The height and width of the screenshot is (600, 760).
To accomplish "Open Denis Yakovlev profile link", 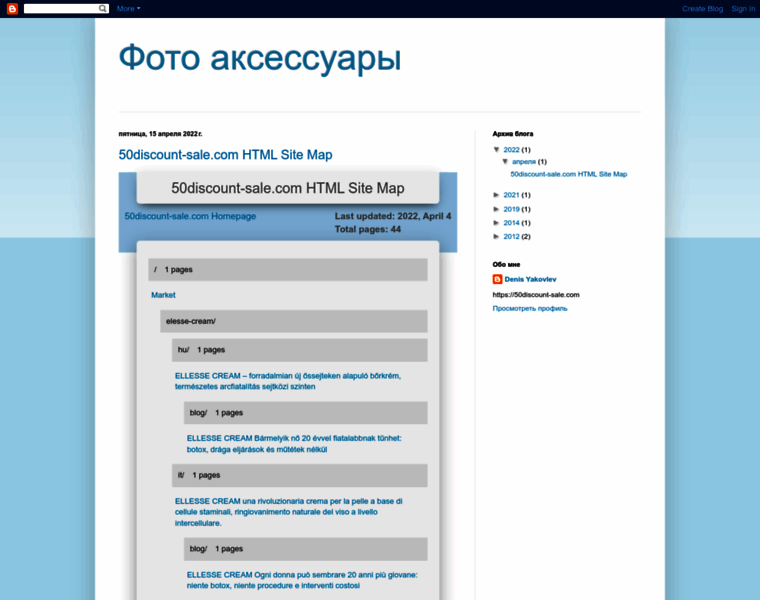I will click(x=530, y=279).
